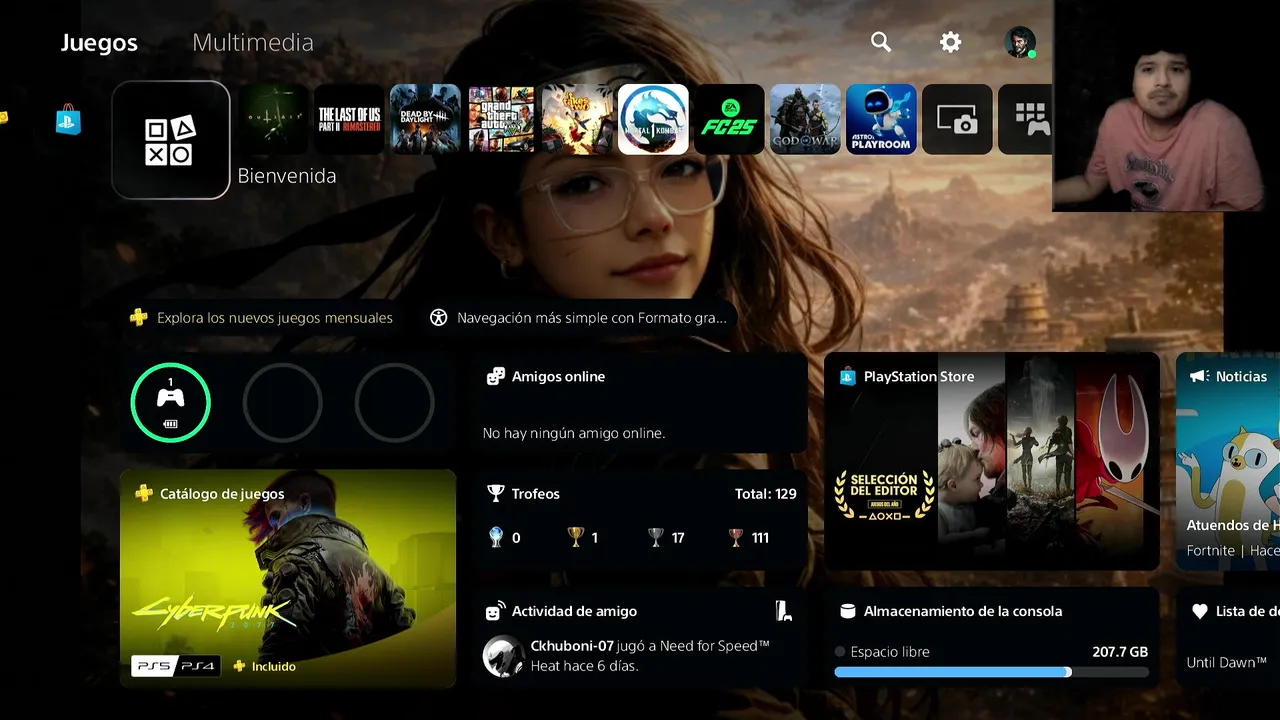This screenshot has width=1280, height=720.
Task: Select the second empty controller slot
Action: (283, 402)
